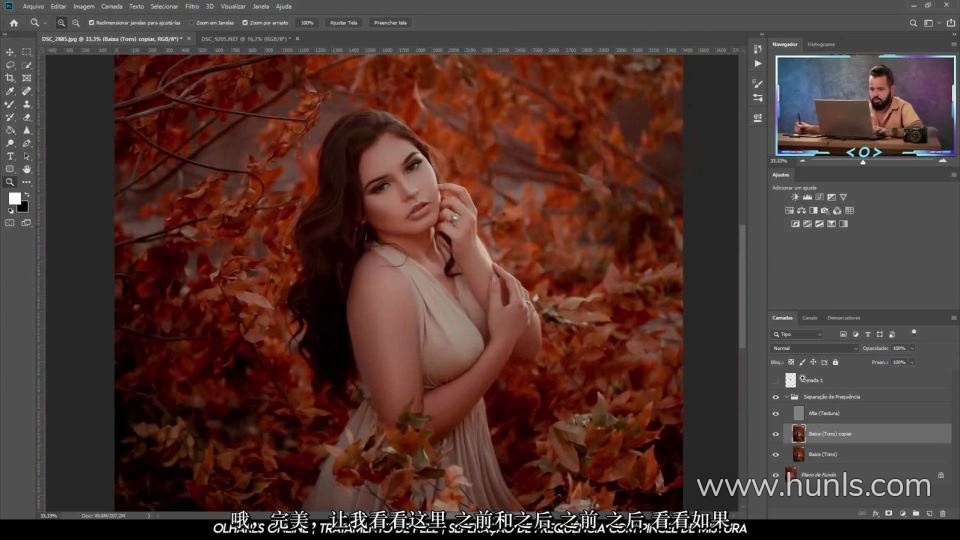Select the Dodge tool

pyautogui.click(x=10, y=143)
